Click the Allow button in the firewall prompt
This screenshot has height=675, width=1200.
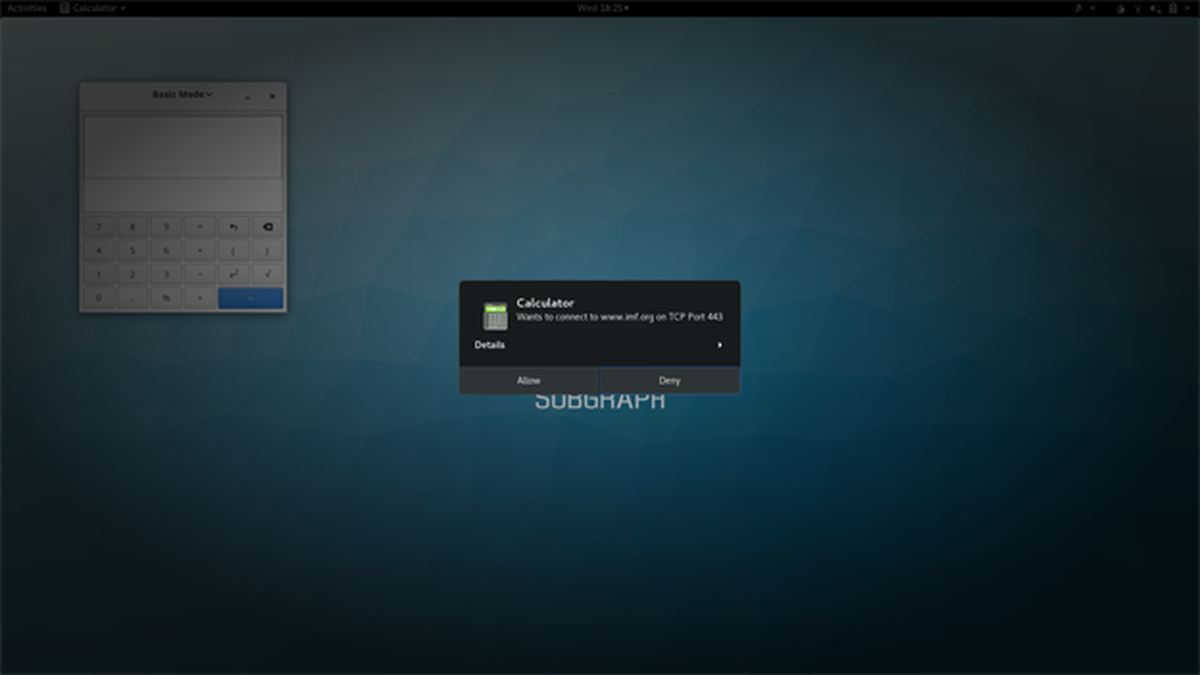pos(529,380)
